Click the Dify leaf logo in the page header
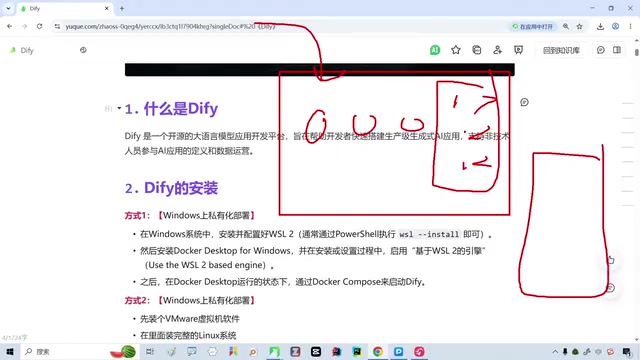This screenshot has width=640, height=360. [13, 50]
